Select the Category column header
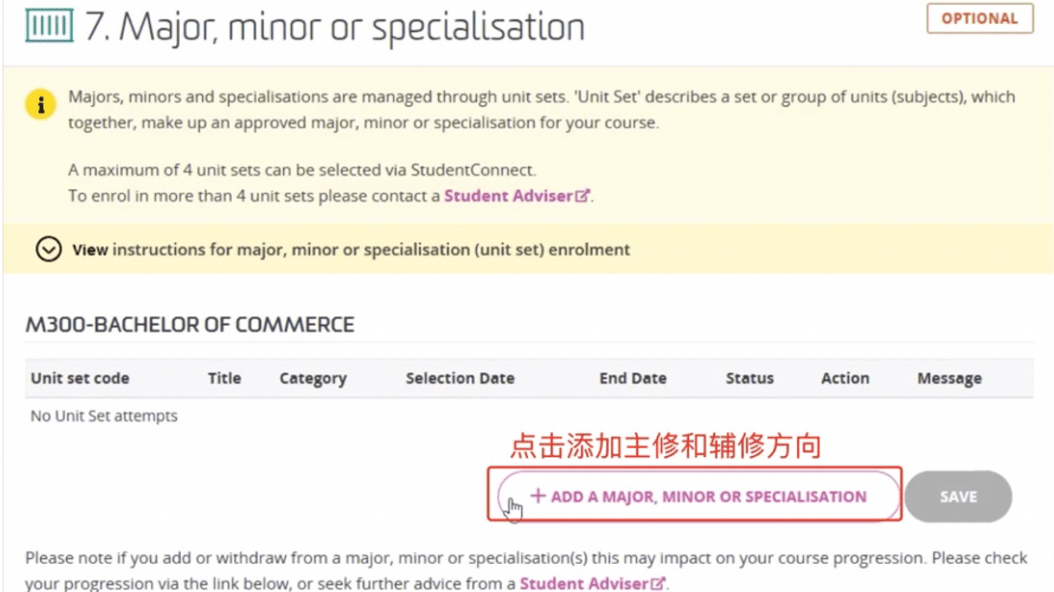The height and width of the screenshot is (592, 1054). (x=313, y=378)
